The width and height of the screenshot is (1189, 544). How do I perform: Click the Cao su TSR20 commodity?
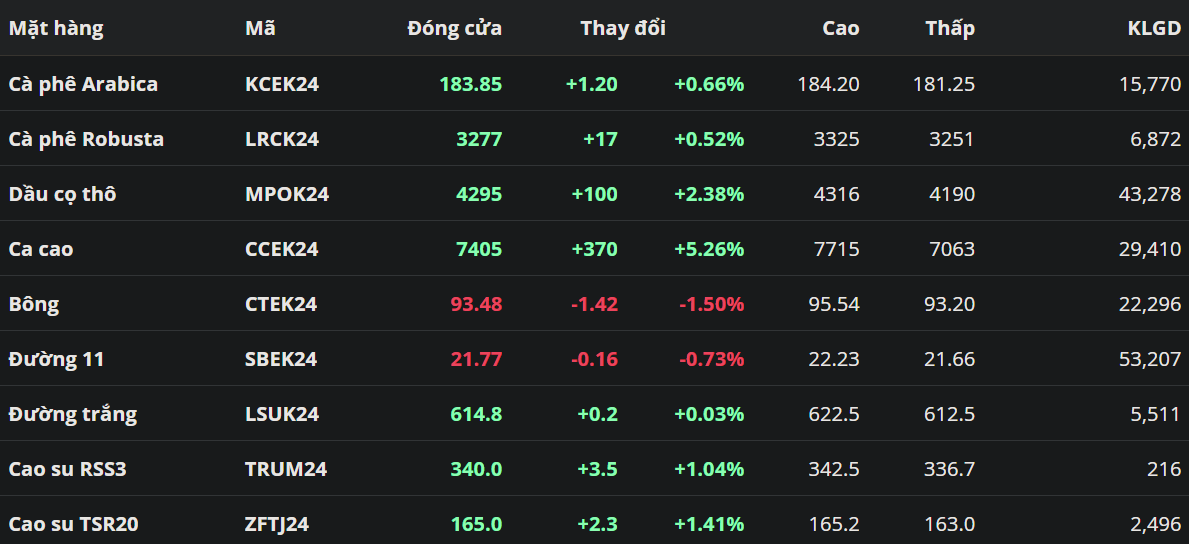pyautogui.click(x=71, y=524)
